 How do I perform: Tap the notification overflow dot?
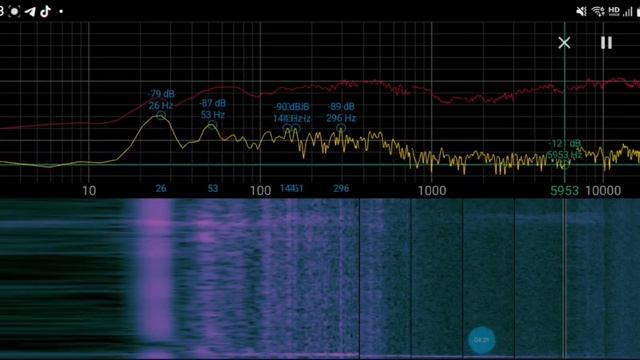61,11
